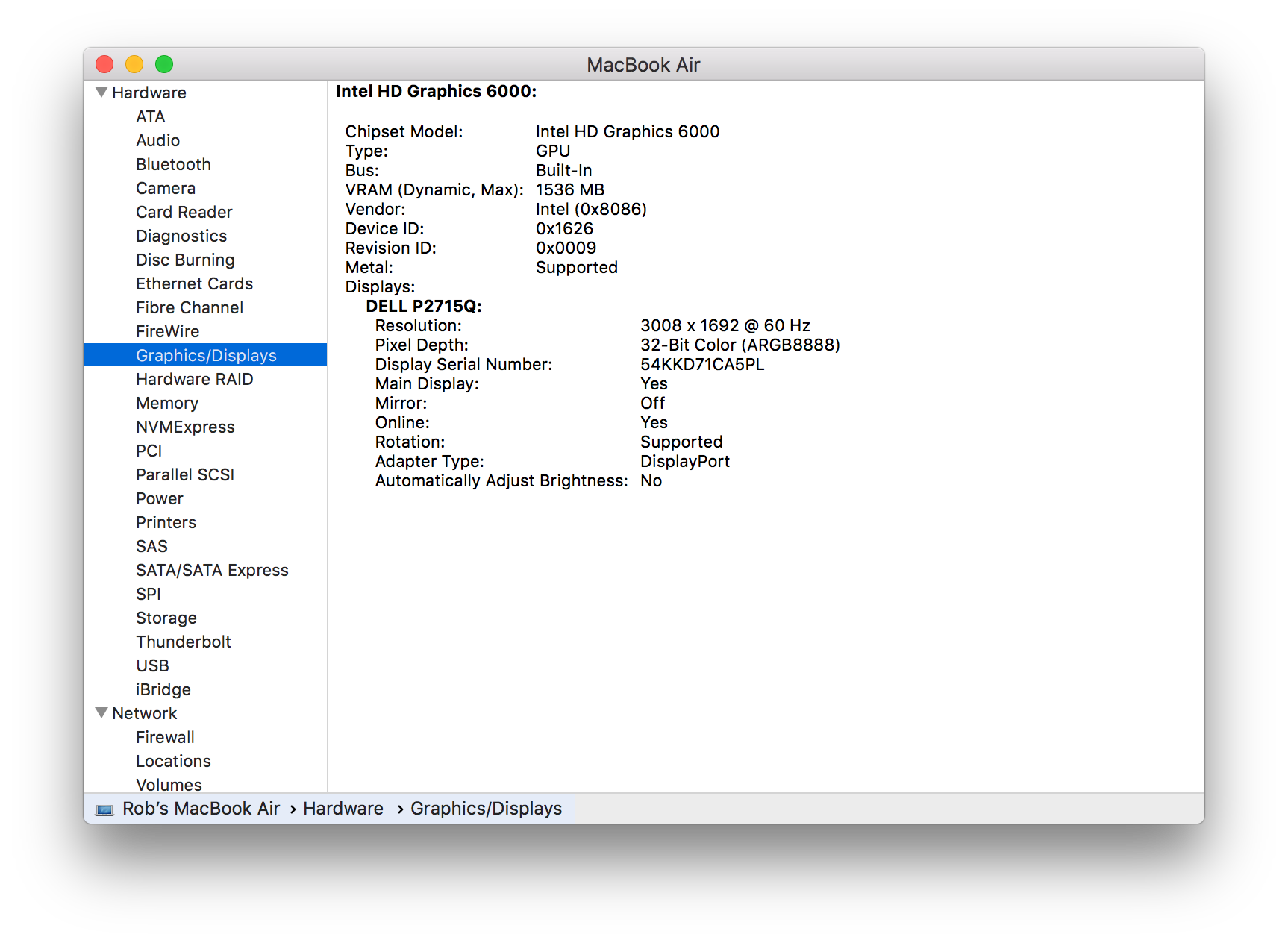Viewport: 1288px width, 943px height.
Task: Click the MacBook Air window title
Action: (643, 65)
